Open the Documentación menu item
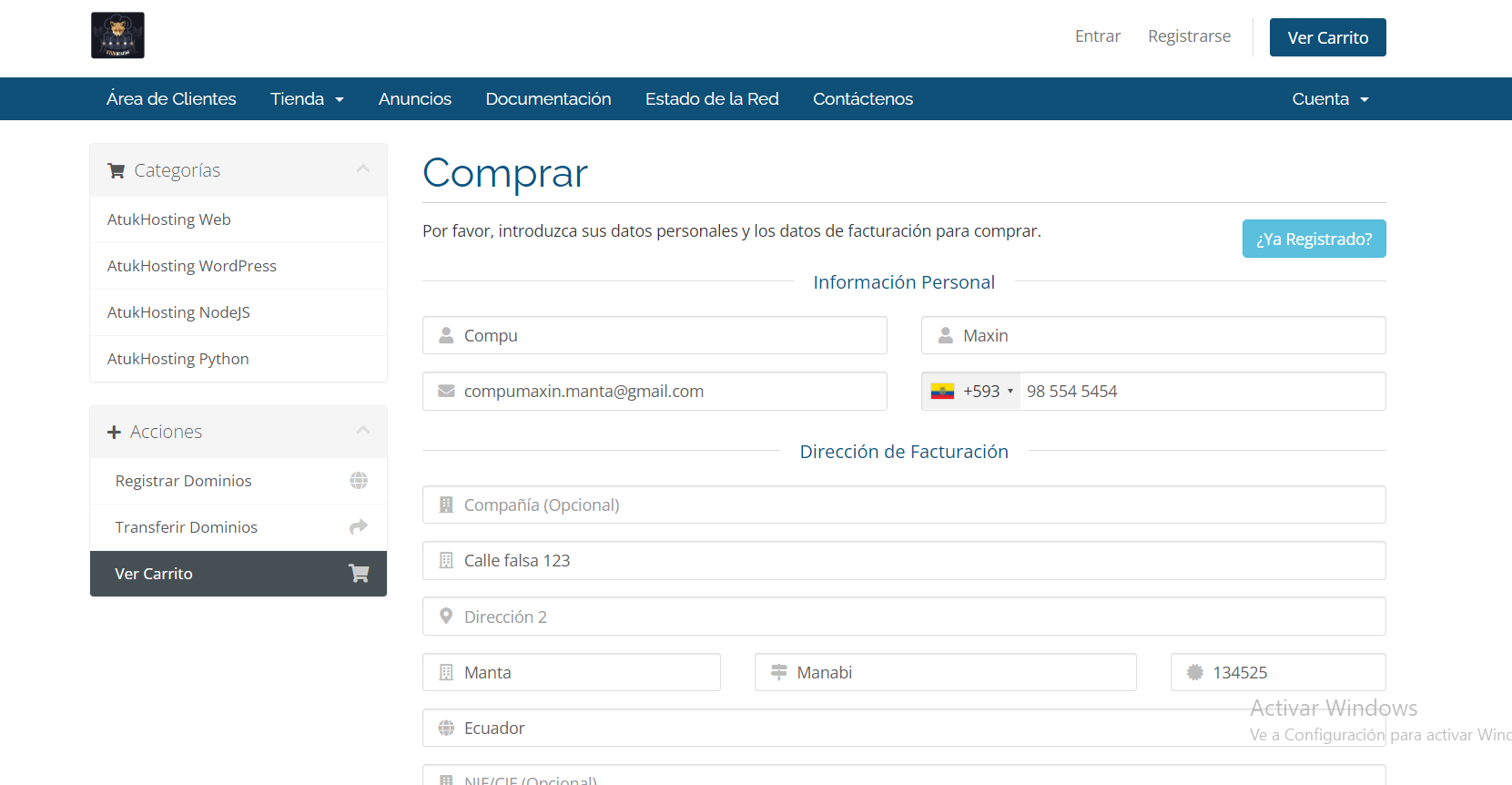1512x785 pixels. point(548,99)
